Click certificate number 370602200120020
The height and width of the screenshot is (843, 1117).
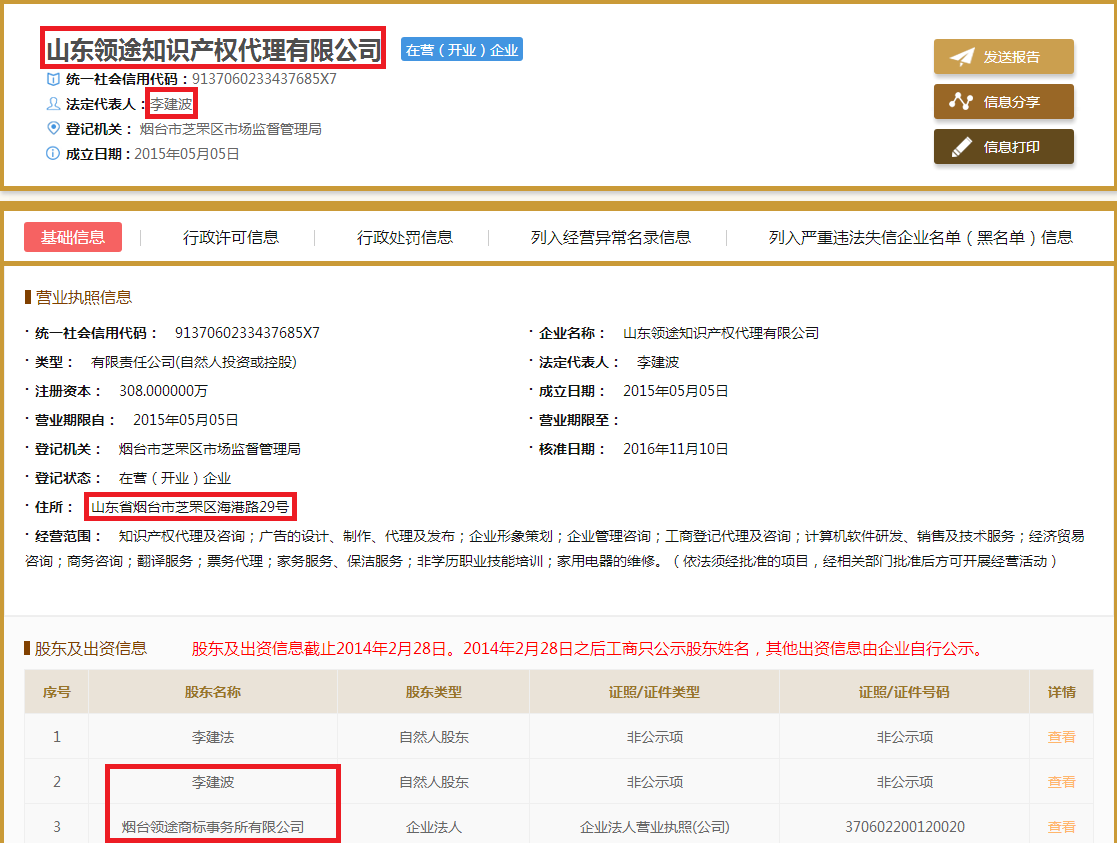905,827
